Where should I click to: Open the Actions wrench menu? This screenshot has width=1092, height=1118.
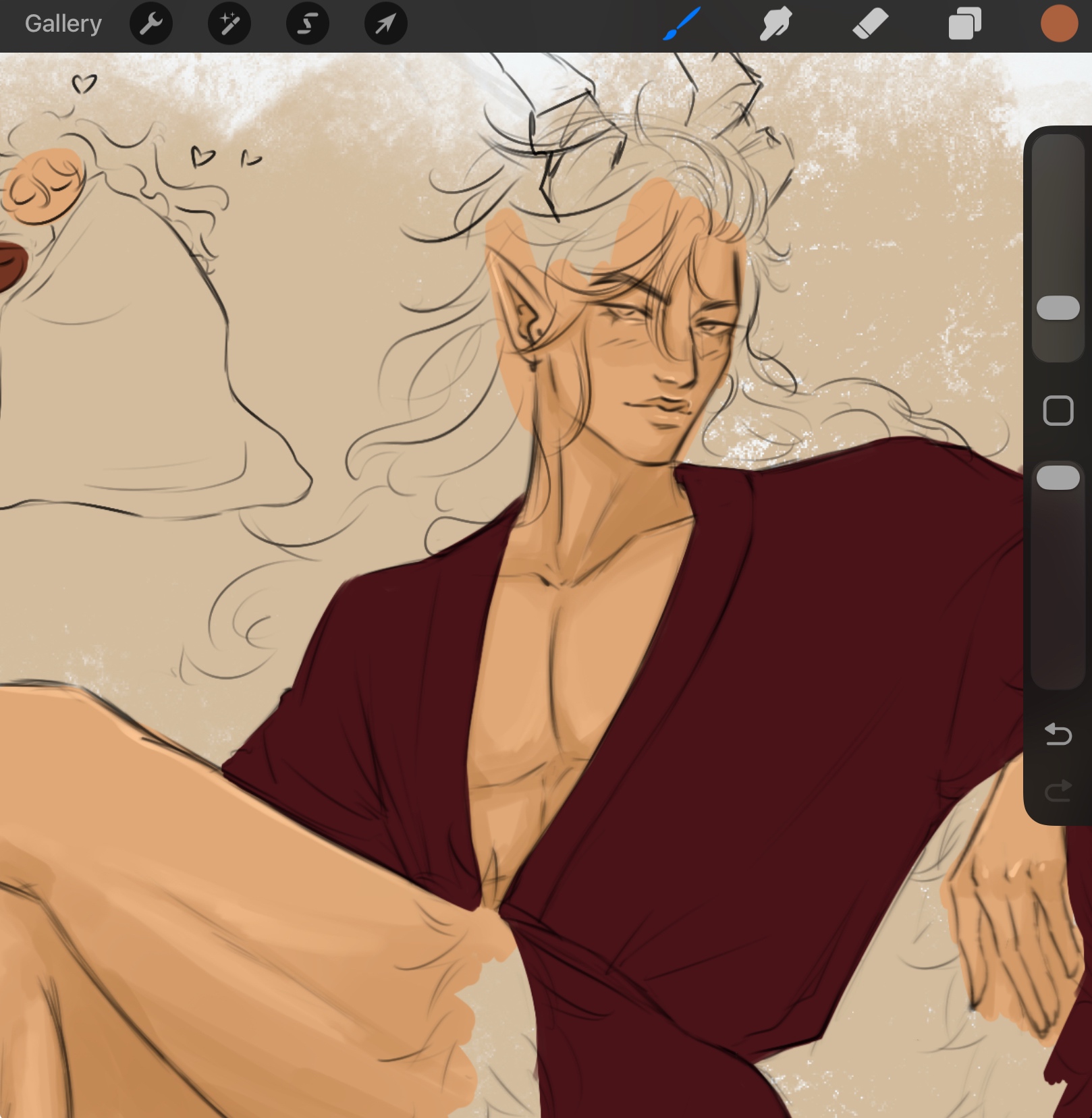coord(151,24)
